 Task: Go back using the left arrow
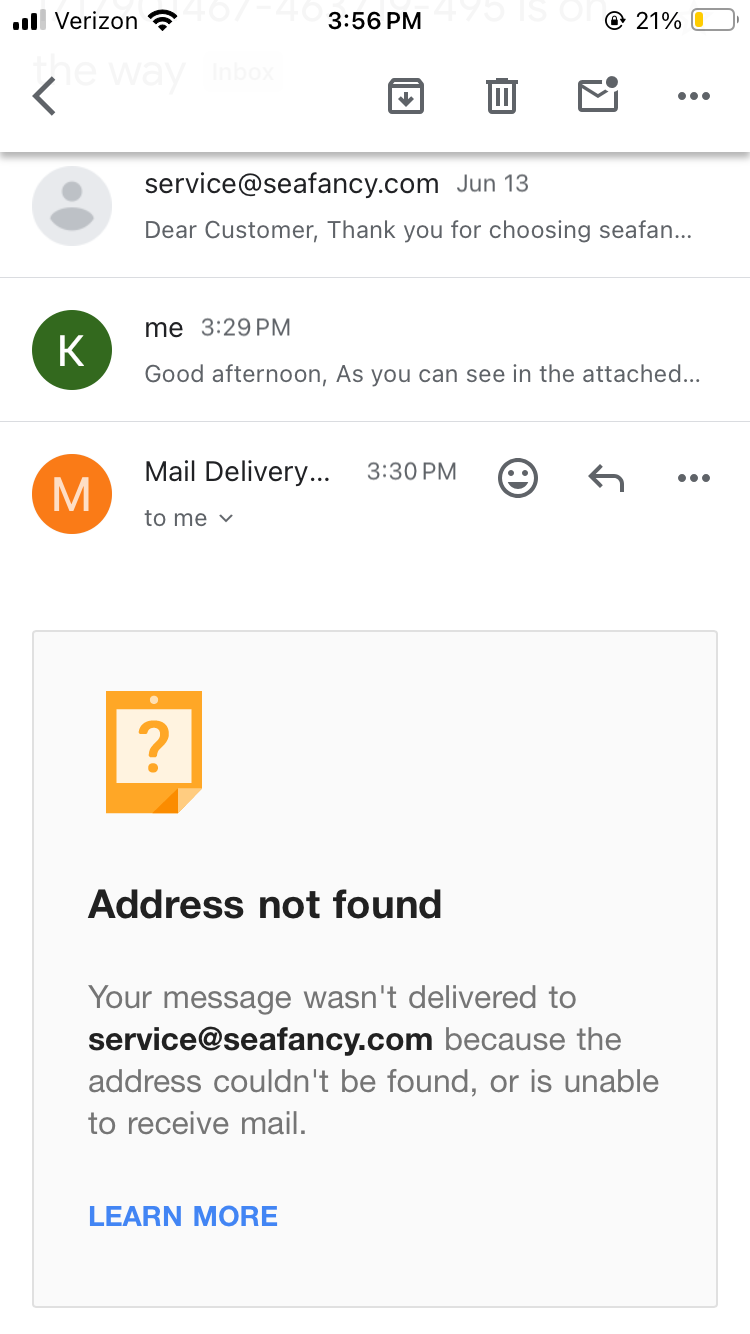[x=44, y=97]
